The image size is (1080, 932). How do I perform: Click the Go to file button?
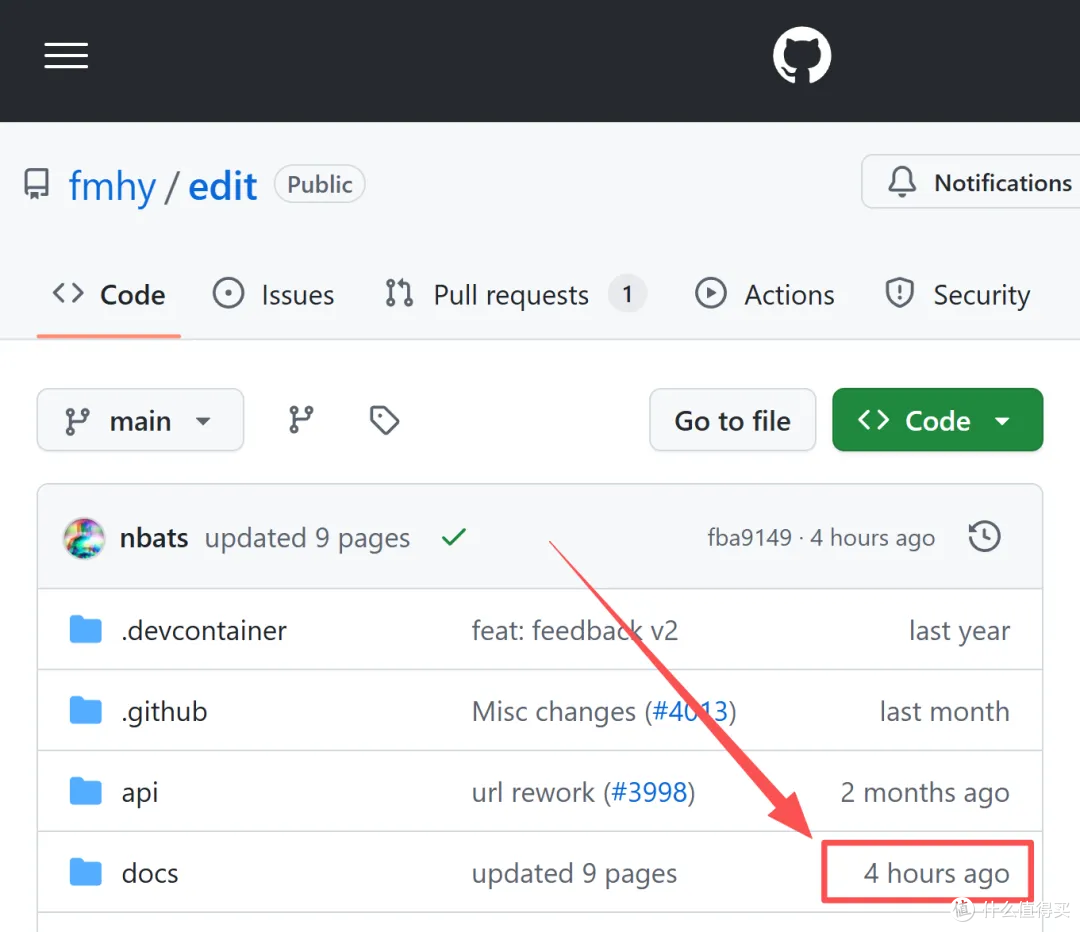click(x=733, y=420)
